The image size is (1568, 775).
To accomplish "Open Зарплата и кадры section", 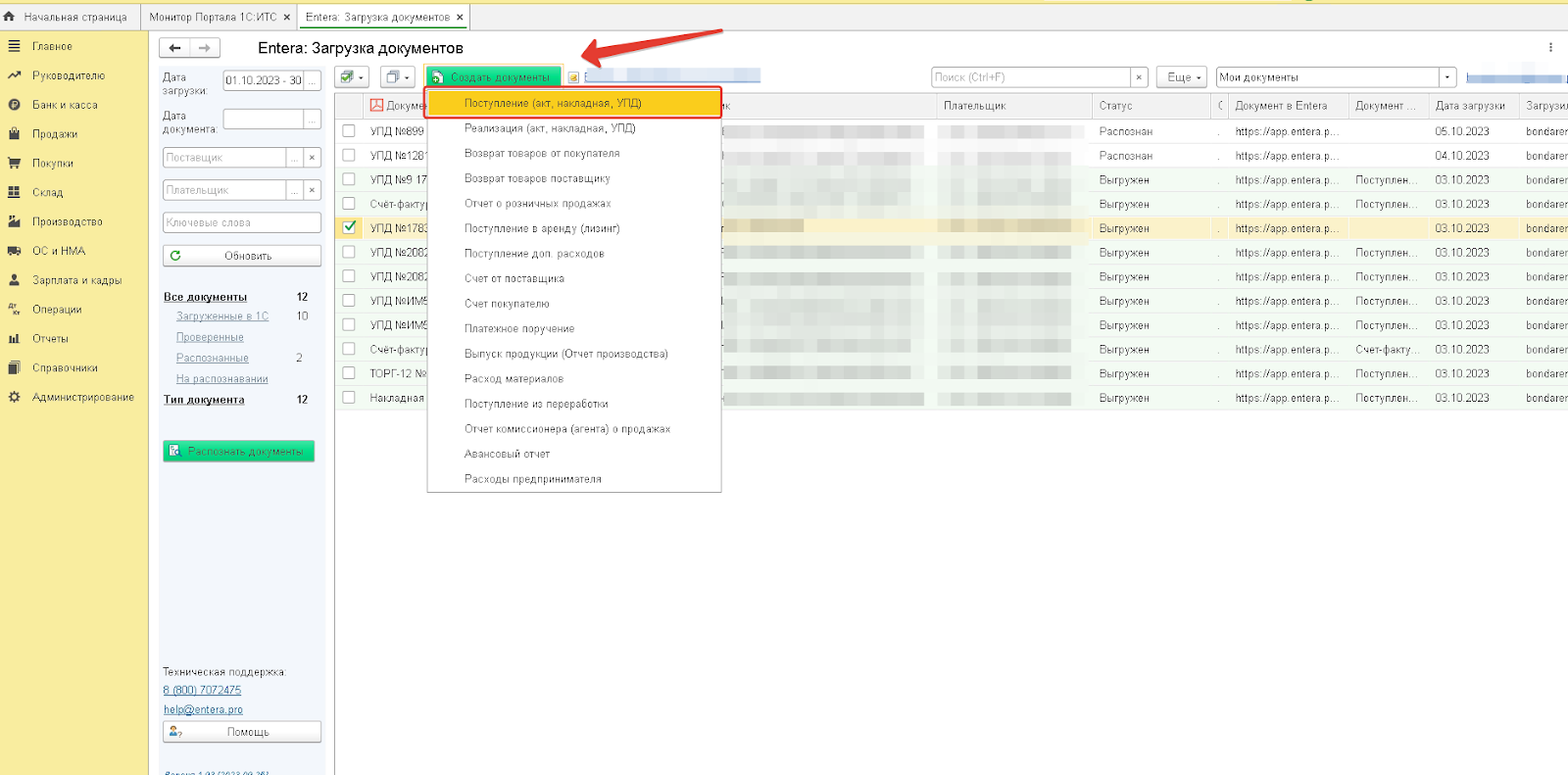I will point(76,280).
